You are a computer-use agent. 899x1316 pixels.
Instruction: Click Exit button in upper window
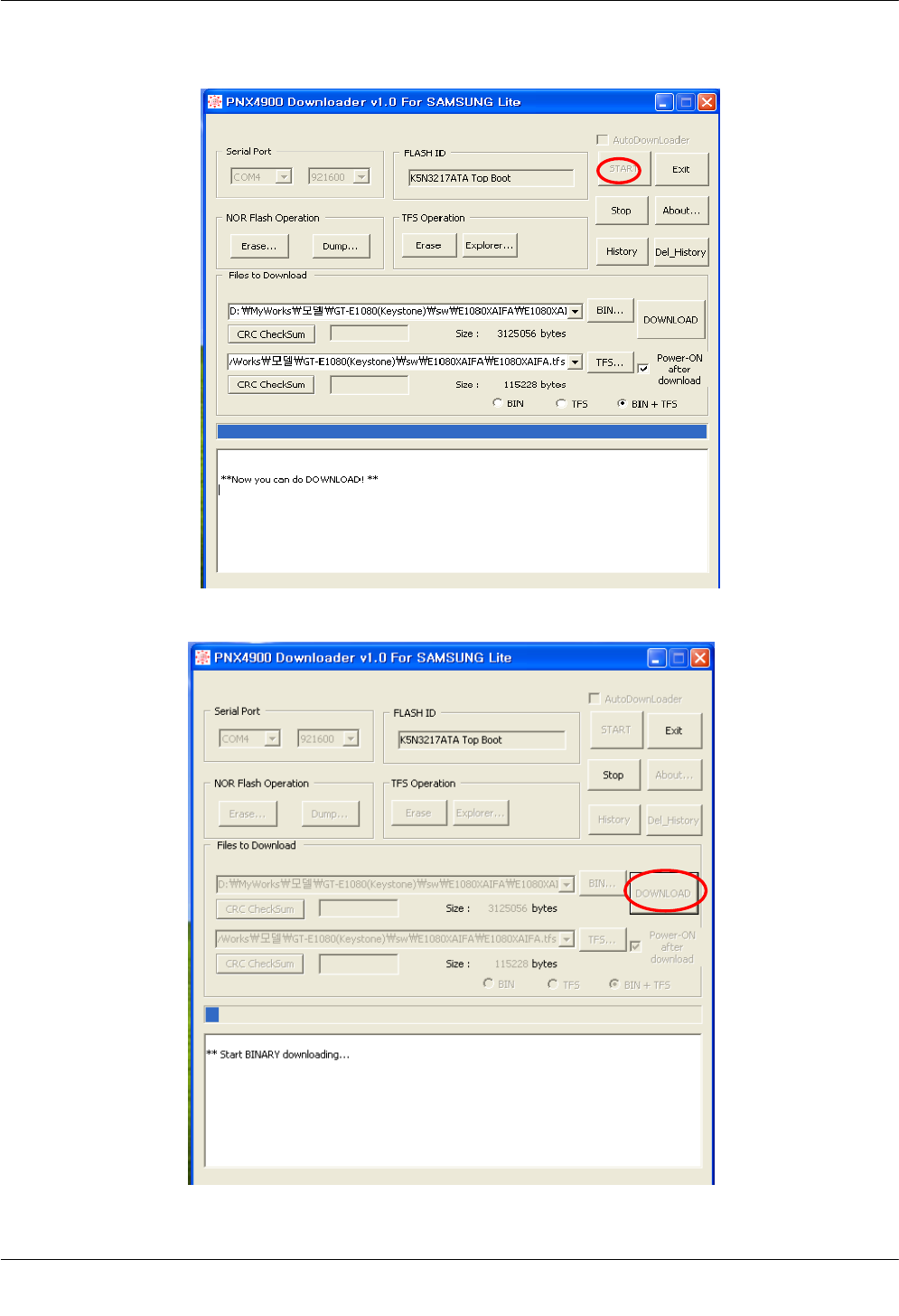680,169
